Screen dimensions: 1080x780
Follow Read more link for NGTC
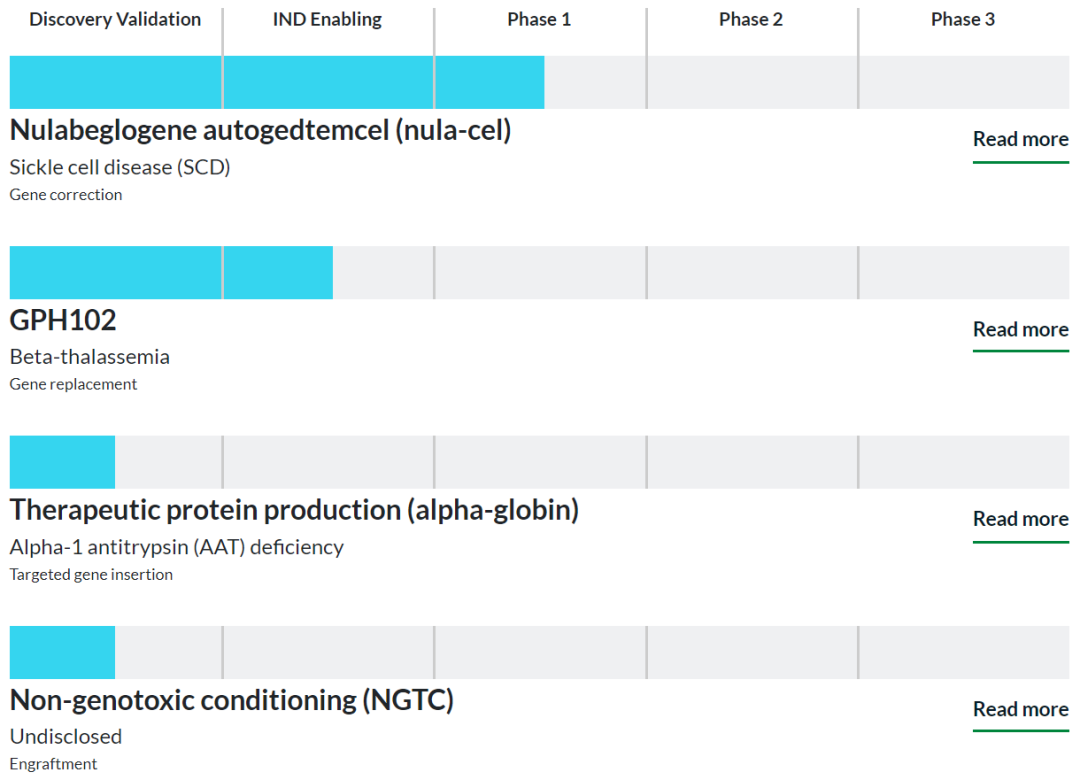[x=1020, y=709]
